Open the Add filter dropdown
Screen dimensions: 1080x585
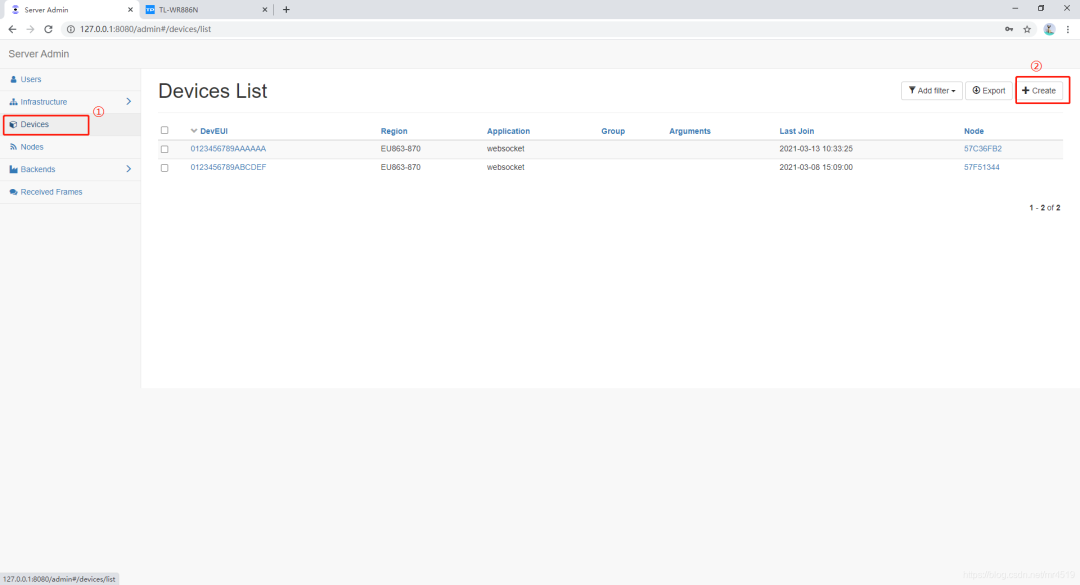click(931, 90)
